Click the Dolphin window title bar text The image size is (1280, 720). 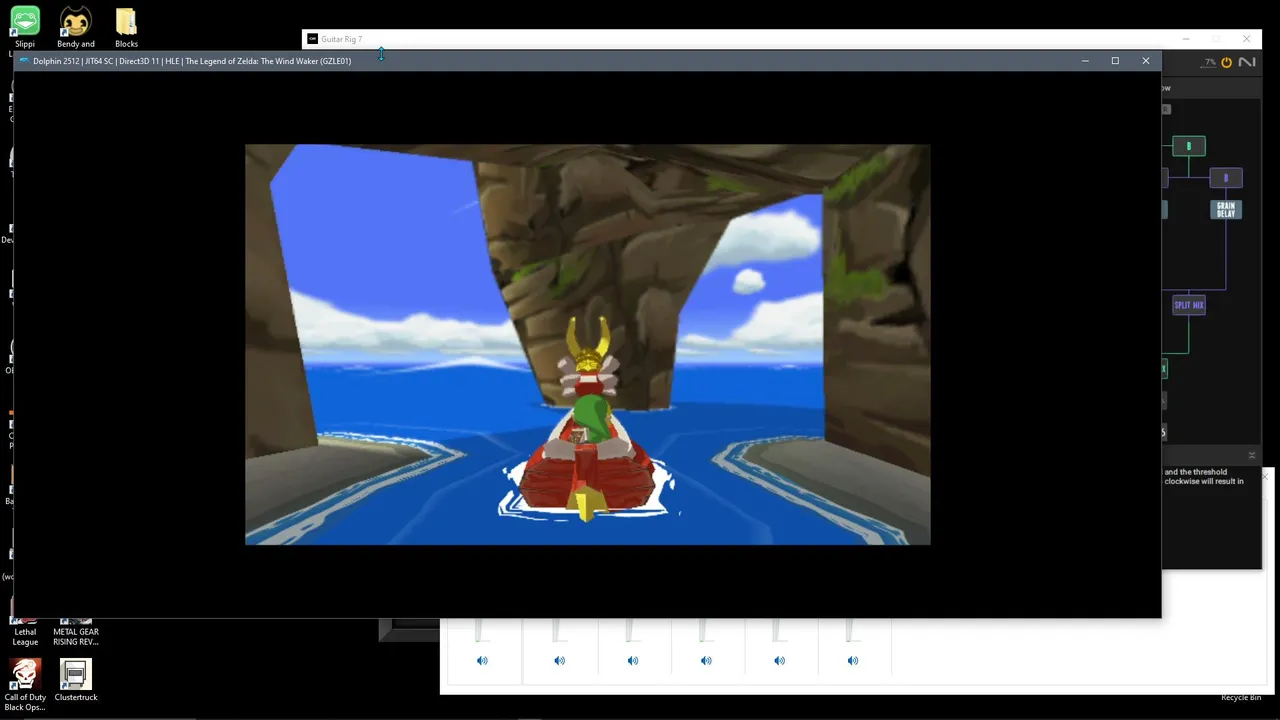(192, 61)
